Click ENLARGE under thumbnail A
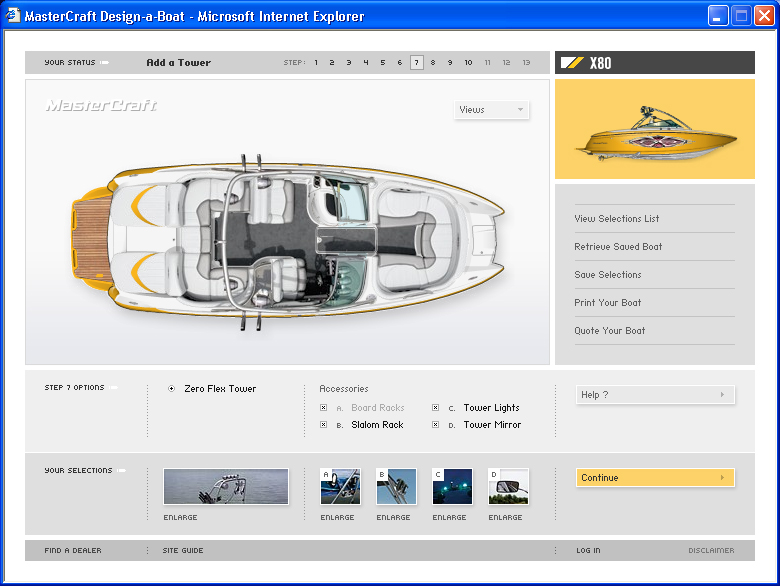Screen dimensions: 780x586 pyautogui.click(x=337, y=517)
